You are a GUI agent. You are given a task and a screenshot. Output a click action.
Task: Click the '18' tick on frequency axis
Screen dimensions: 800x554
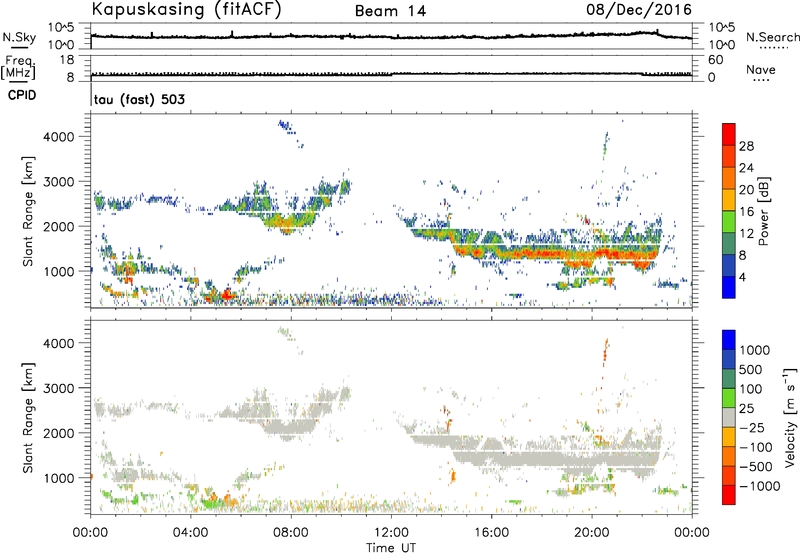click(x=67, y=60)
